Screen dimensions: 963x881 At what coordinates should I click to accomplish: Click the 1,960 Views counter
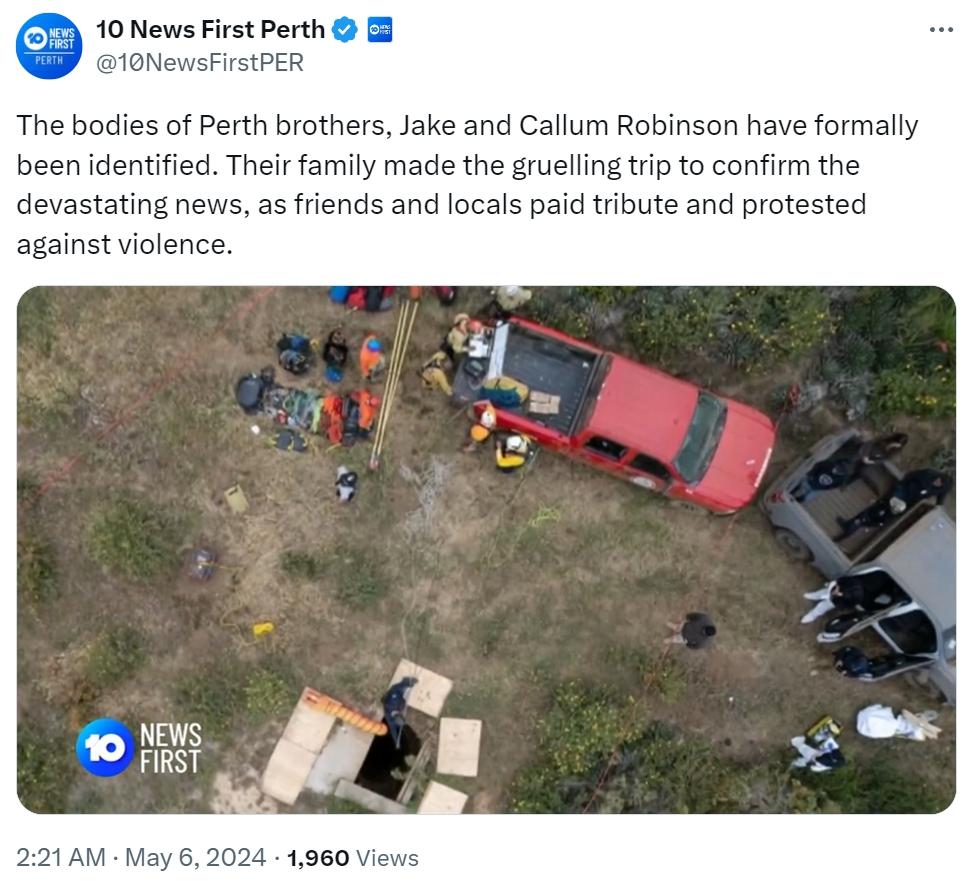click(353, 858)
